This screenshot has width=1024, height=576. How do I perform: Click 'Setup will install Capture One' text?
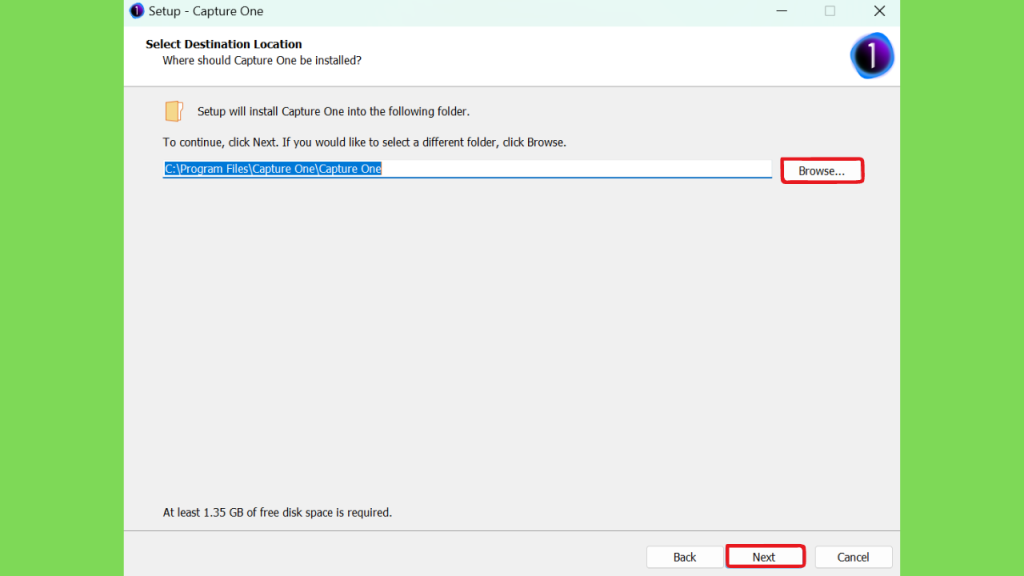334,112
